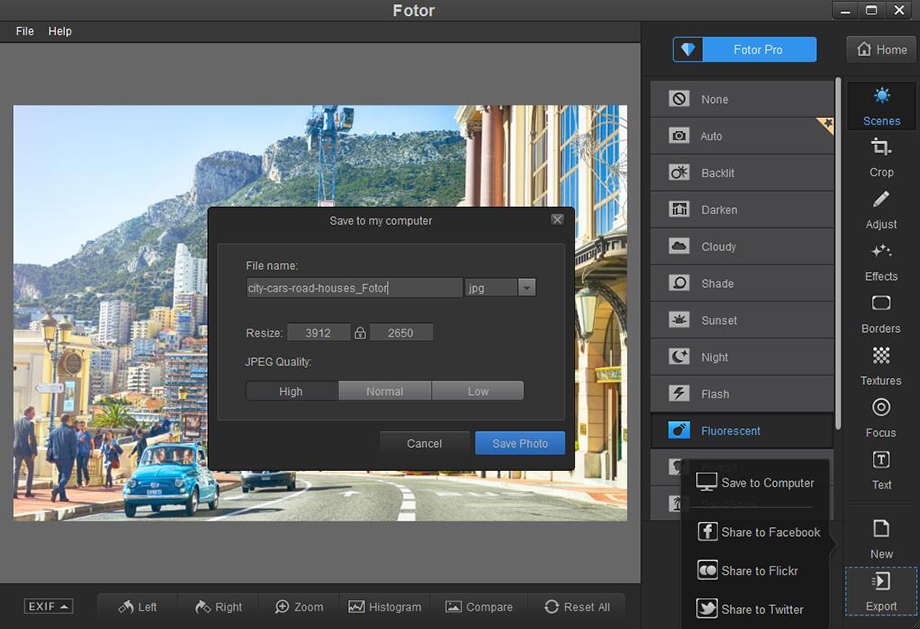Click the File name input field
Viewport: 920px width, 629px height.
(x=354, y=288)
